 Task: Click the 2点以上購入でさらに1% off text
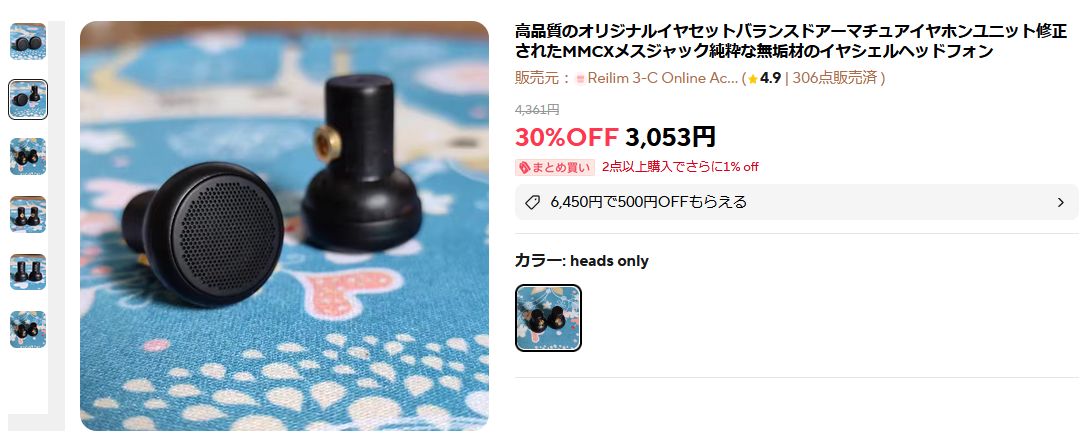coord(680,167)
